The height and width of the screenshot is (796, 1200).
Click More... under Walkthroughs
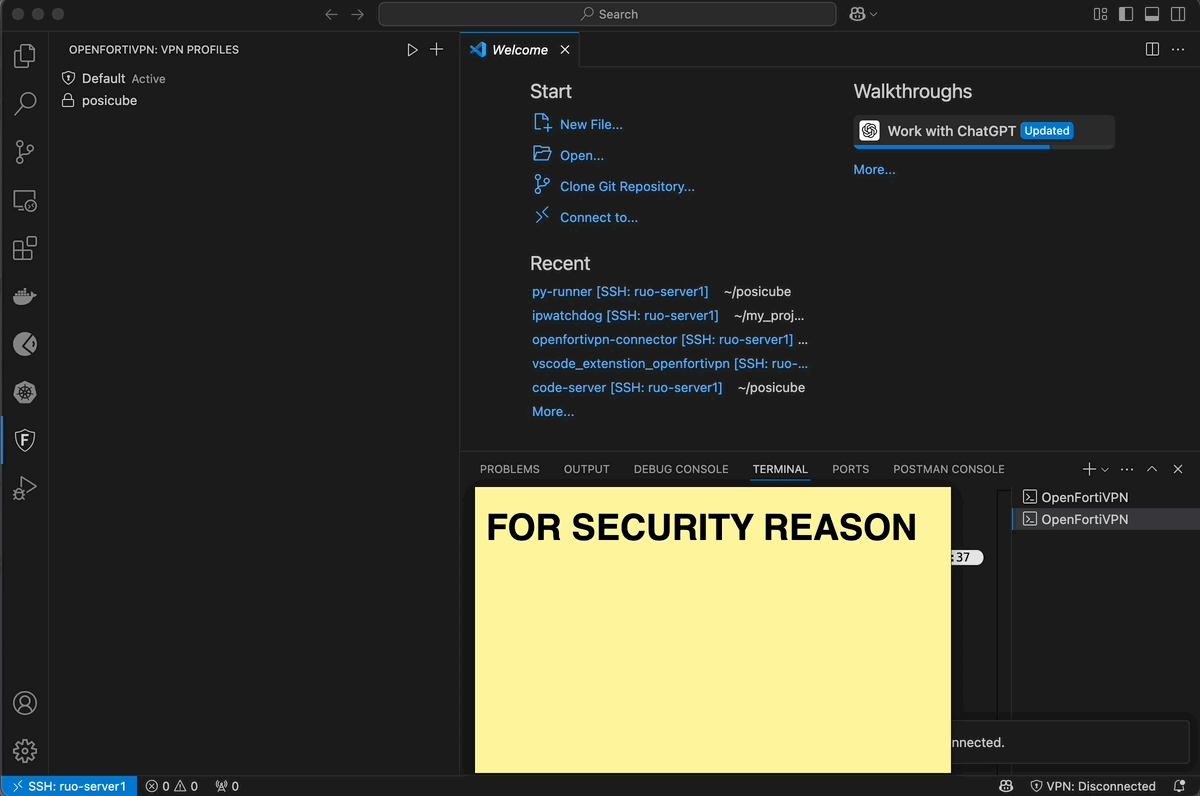(x=874, y=170)
